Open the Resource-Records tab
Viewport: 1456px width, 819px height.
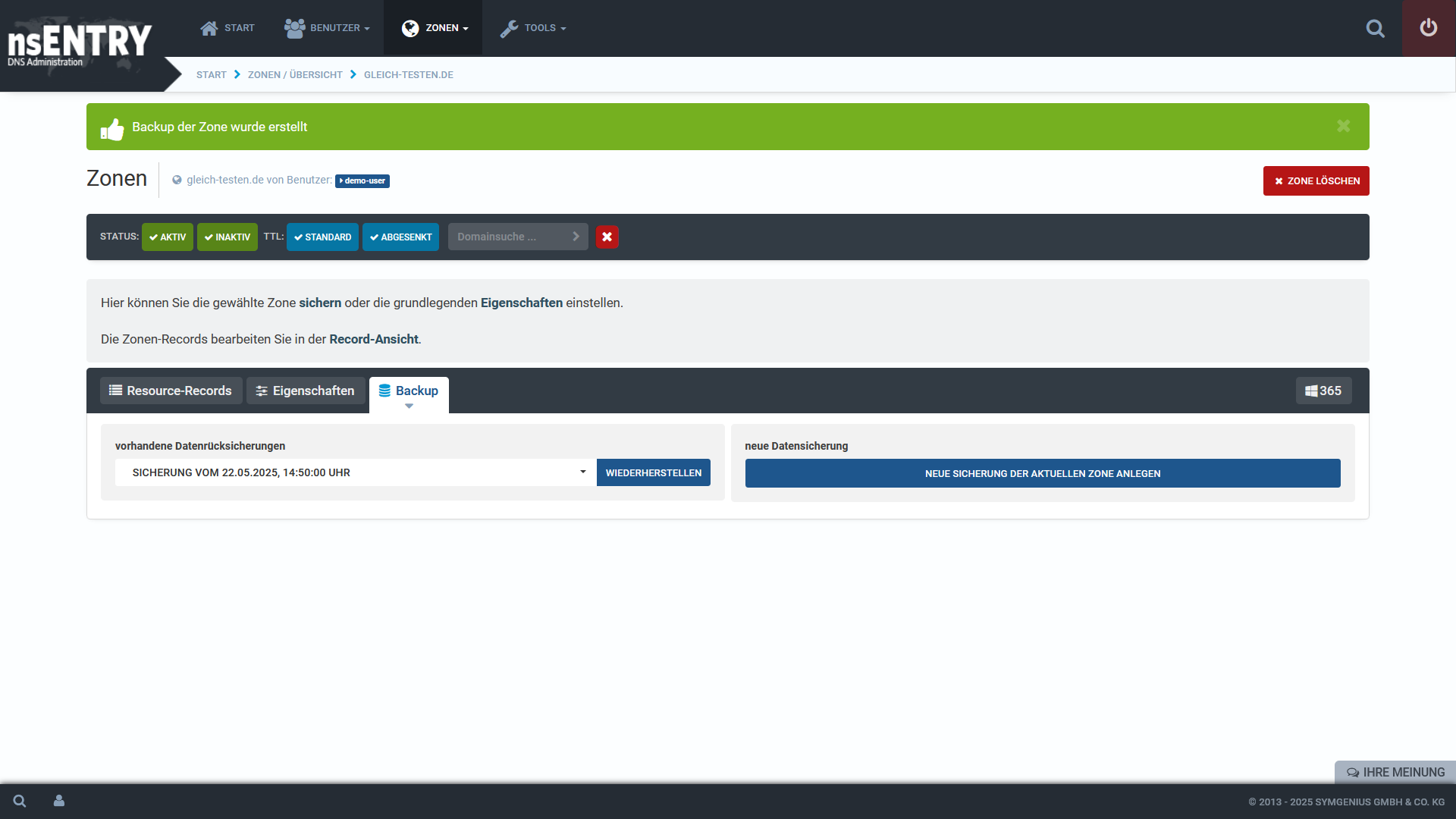pyautogui.click(x=171, y=391)
